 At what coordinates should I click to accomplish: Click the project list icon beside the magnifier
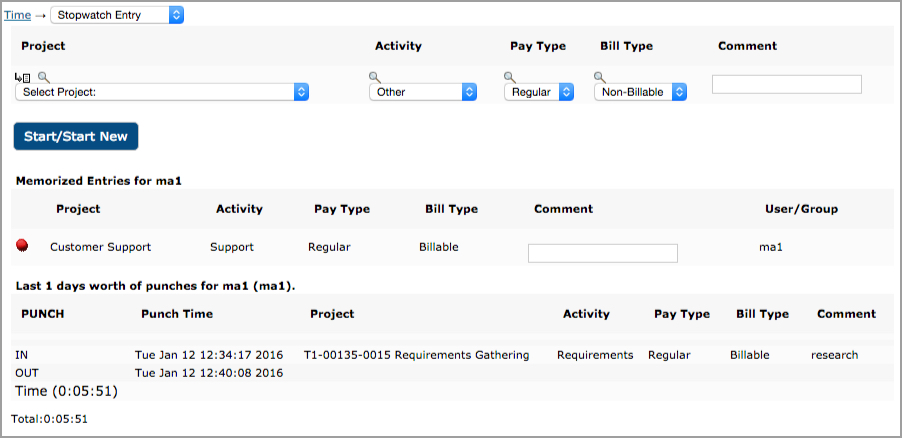coord(22,77)
